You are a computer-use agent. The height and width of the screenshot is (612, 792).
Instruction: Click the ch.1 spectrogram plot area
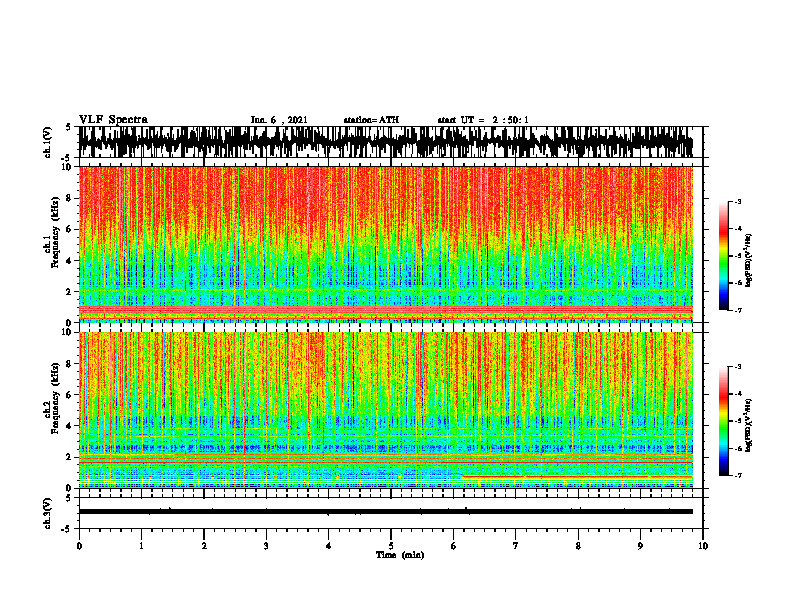[385, 244]
